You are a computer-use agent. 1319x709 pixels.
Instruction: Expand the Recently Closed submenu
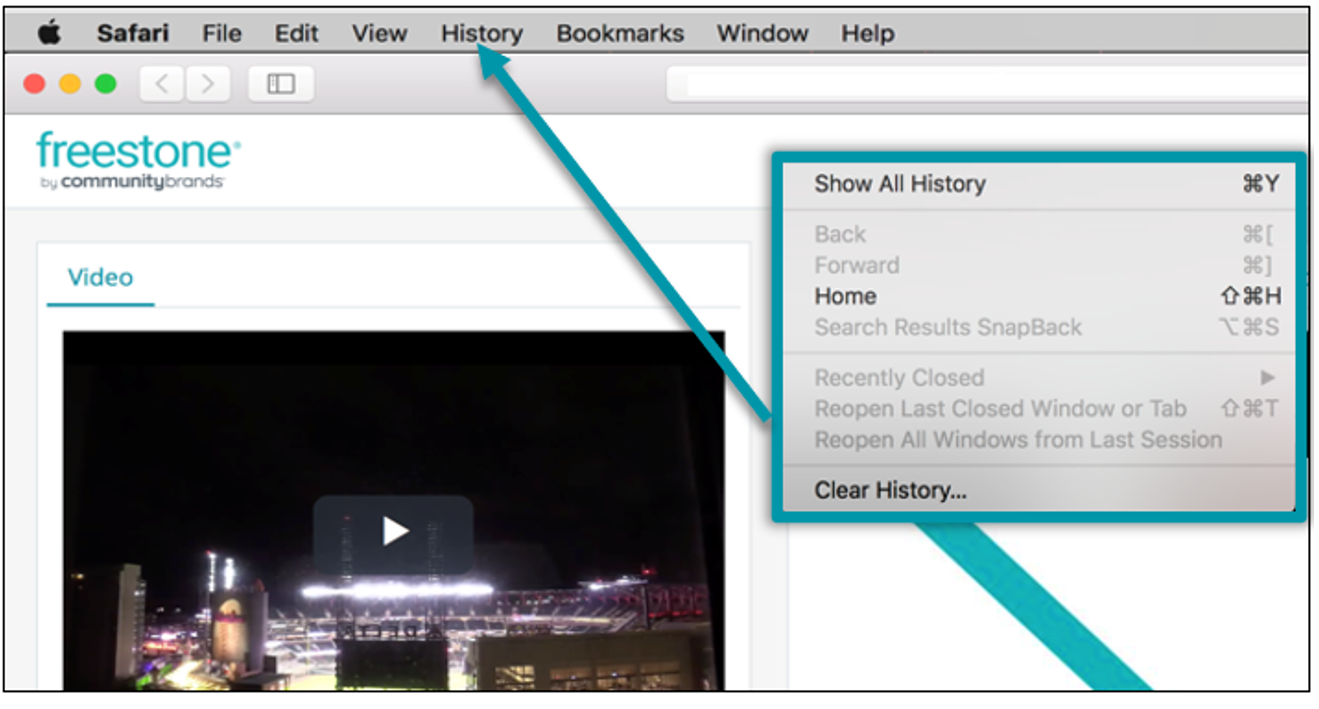(1039, 377)
